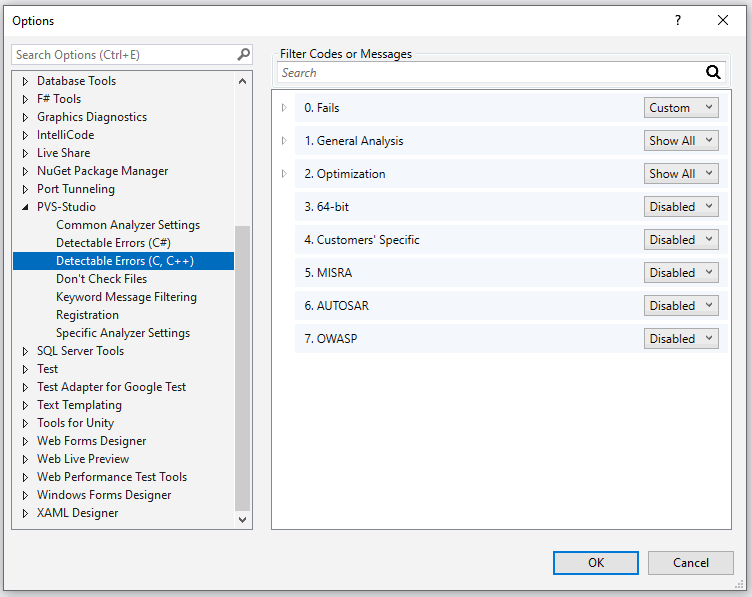
Task: Expand the 1. General Analysis category
Action: coord(284,141)
